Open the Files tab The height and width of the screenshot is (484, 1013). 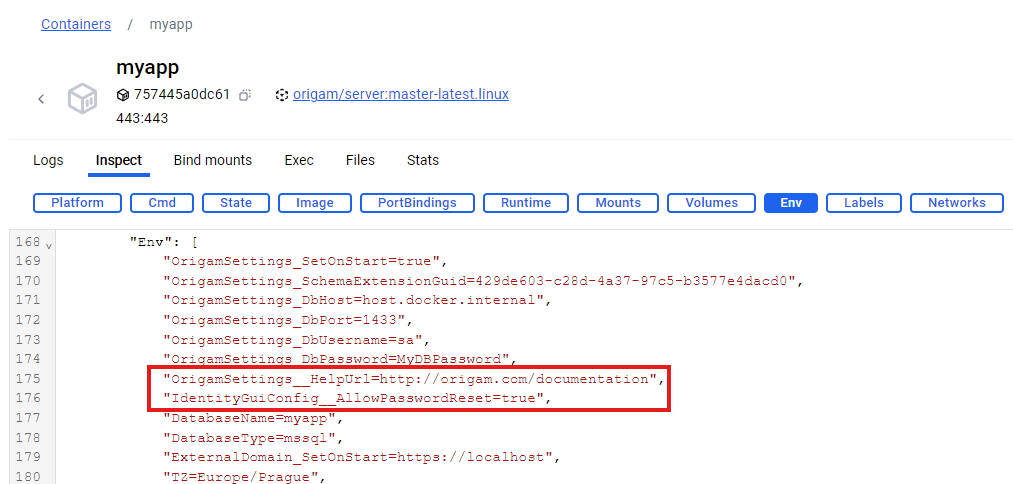coord(360,160)
